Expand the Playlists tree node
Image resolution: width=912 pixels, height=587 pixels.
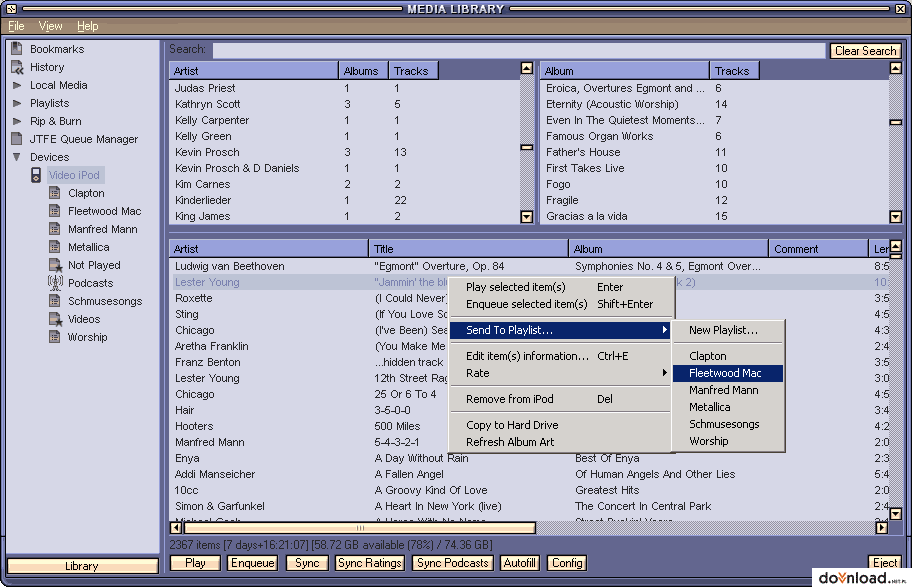click(x=17, y=103)
